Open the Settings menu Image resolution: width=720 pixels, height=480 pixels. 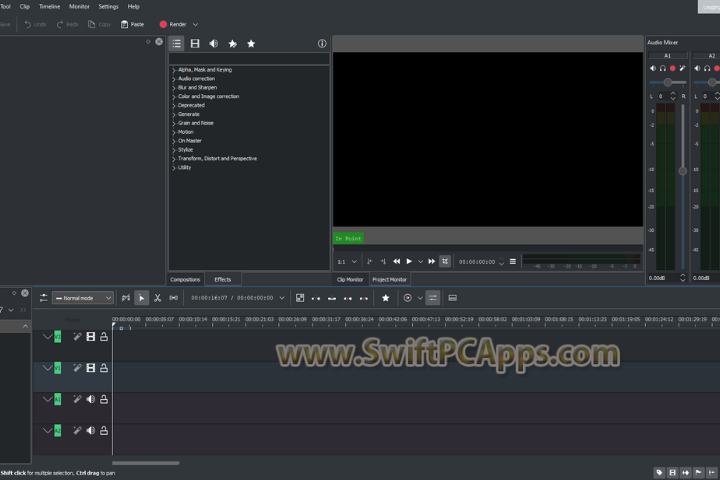108,6
